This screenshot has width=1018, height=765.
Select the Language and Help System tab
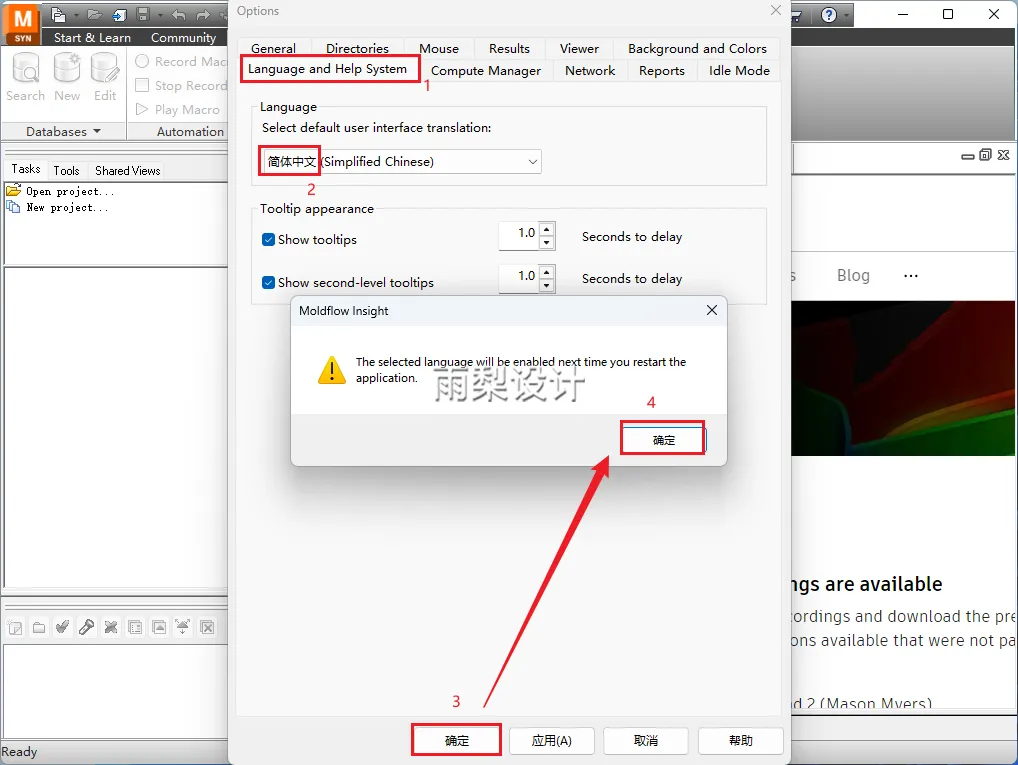[327, 69]
